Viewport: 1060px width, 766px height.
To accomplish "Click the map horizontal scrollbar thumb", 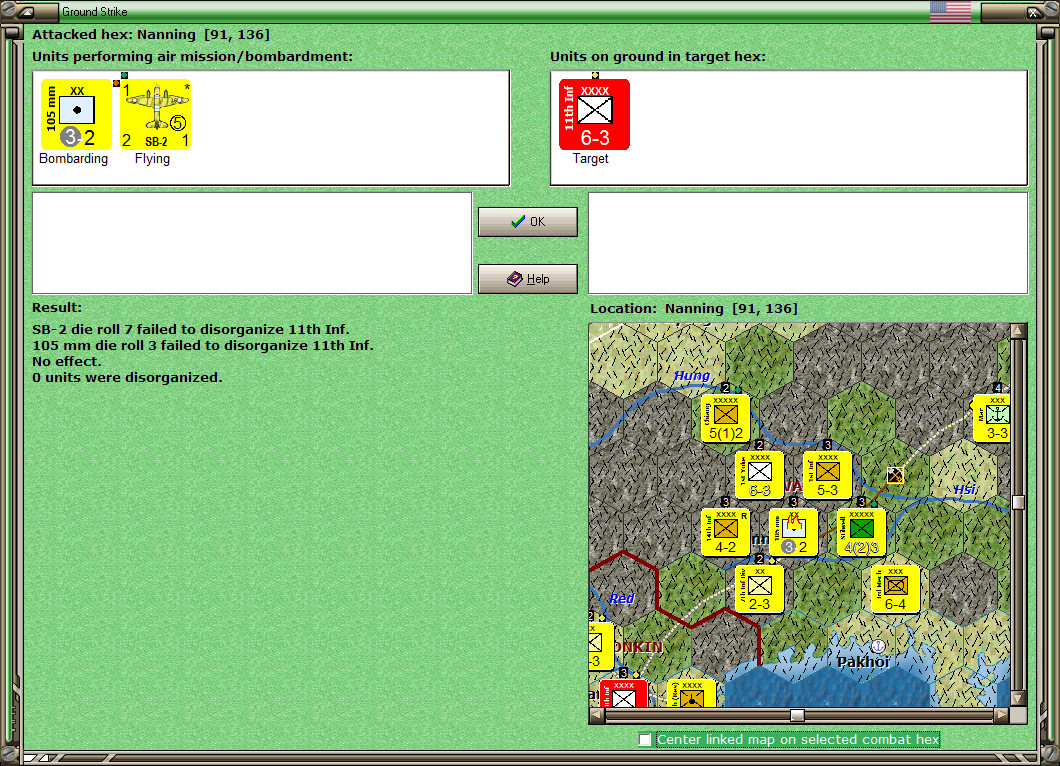I will pyautogui.click(x=798, y=715).
